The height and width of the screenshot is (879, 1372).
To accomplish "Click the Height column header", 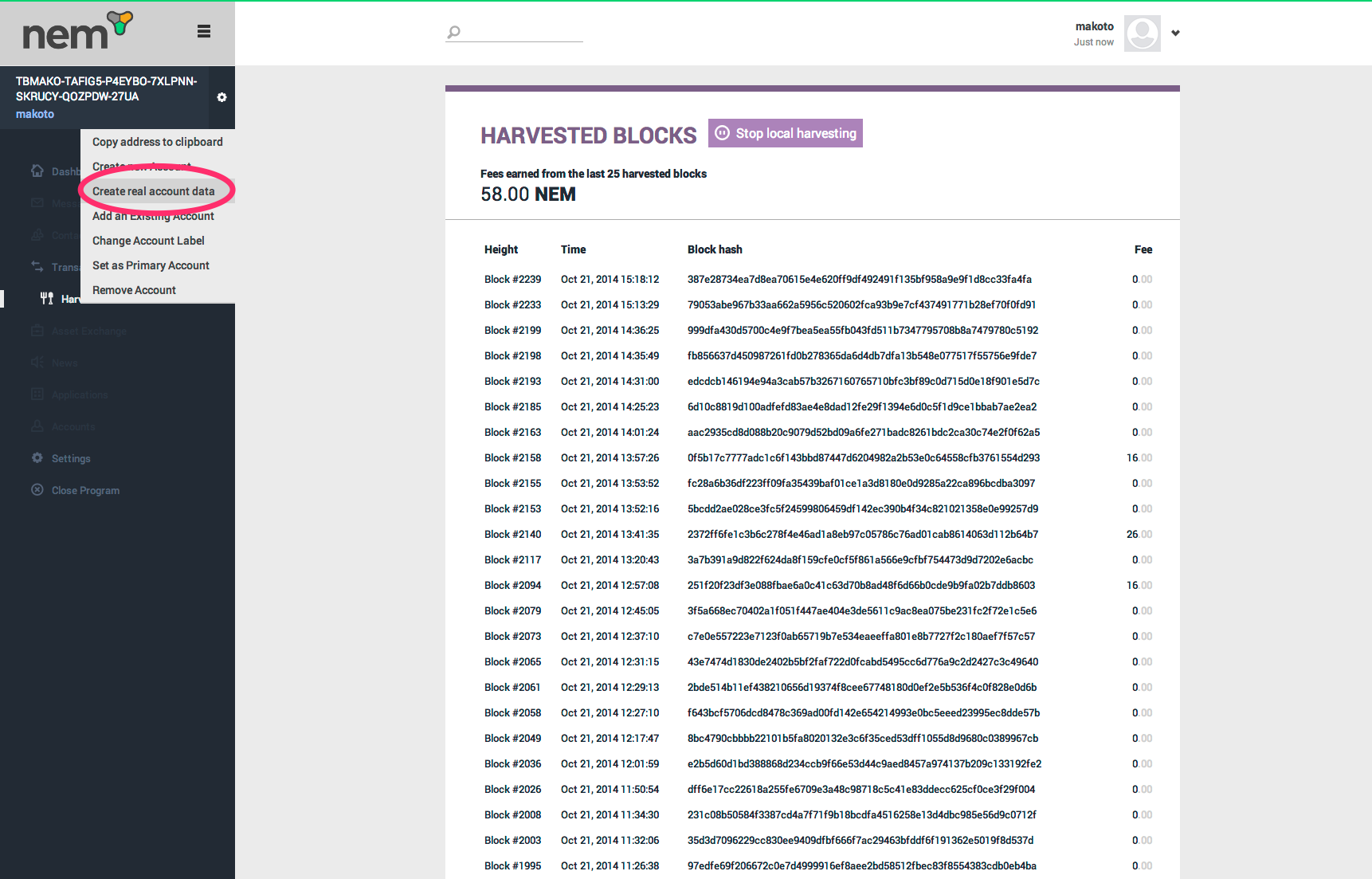I will [x=501, y=249].
